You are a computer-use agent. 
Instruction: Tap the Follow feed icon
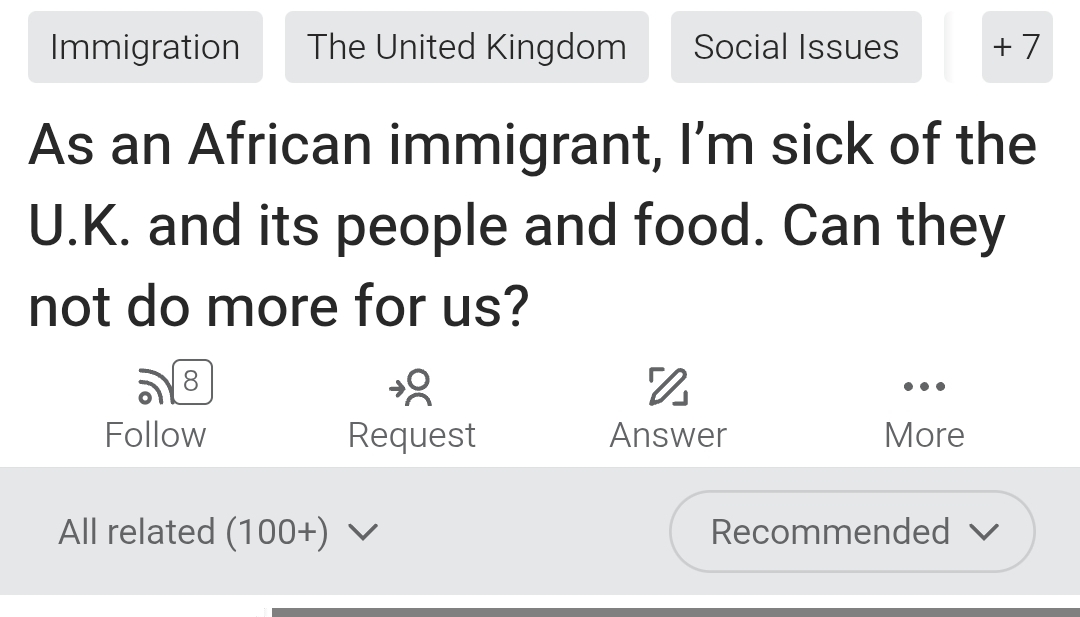(153, 386)
